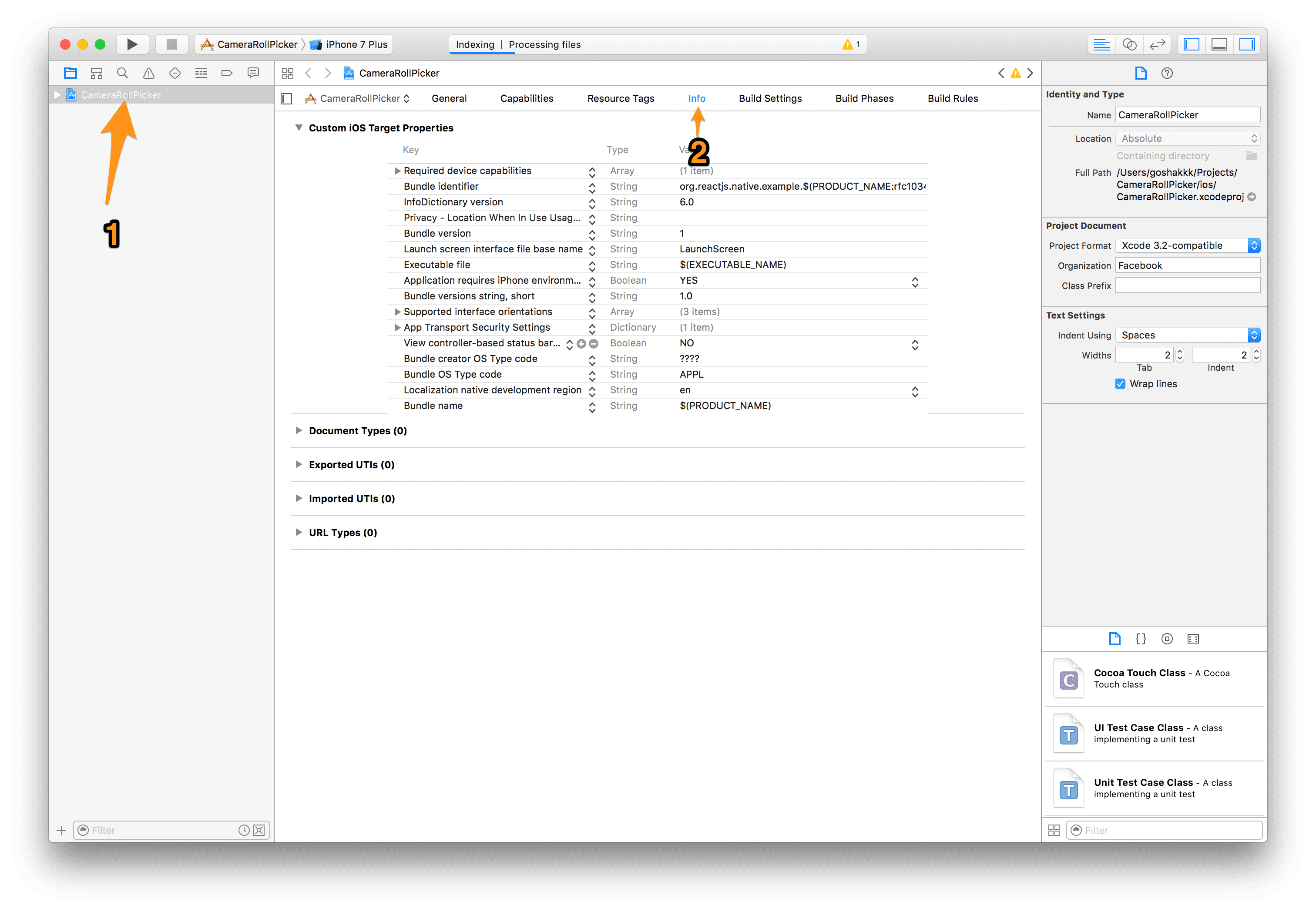Collapse Custom iOS Target Properties section

[298, 127]
